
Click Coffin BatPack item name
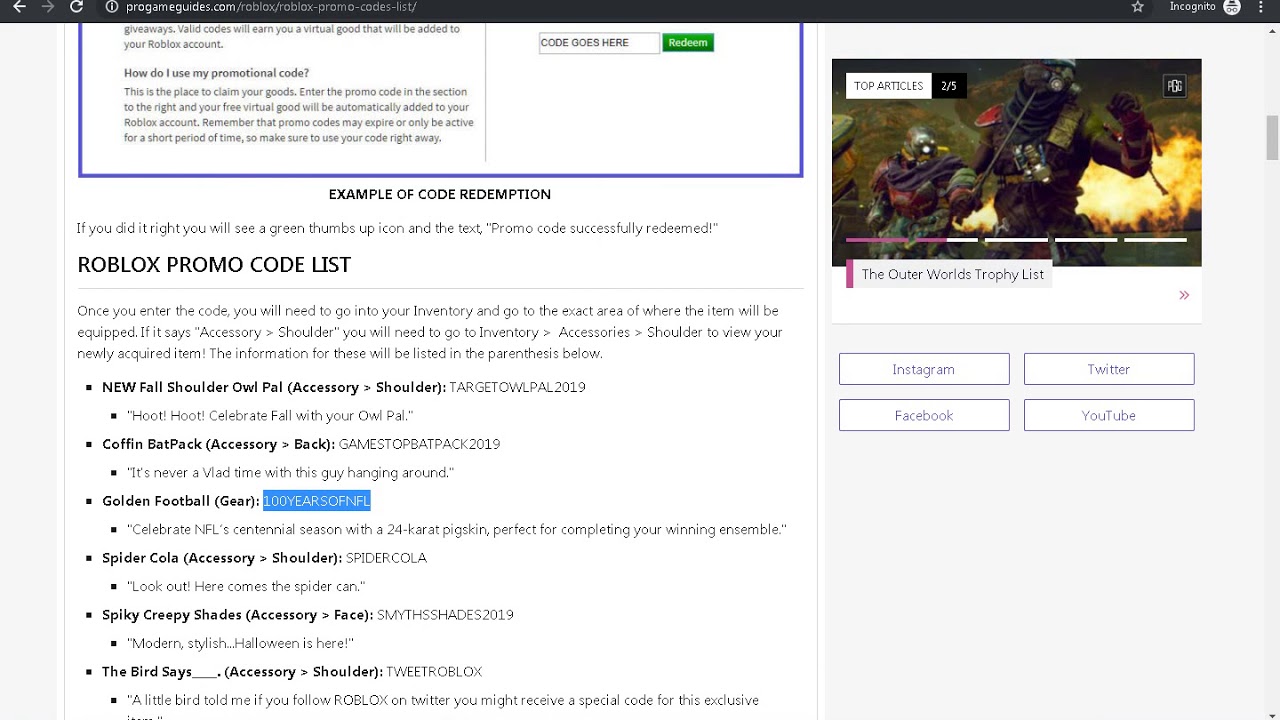click(219, 444)
